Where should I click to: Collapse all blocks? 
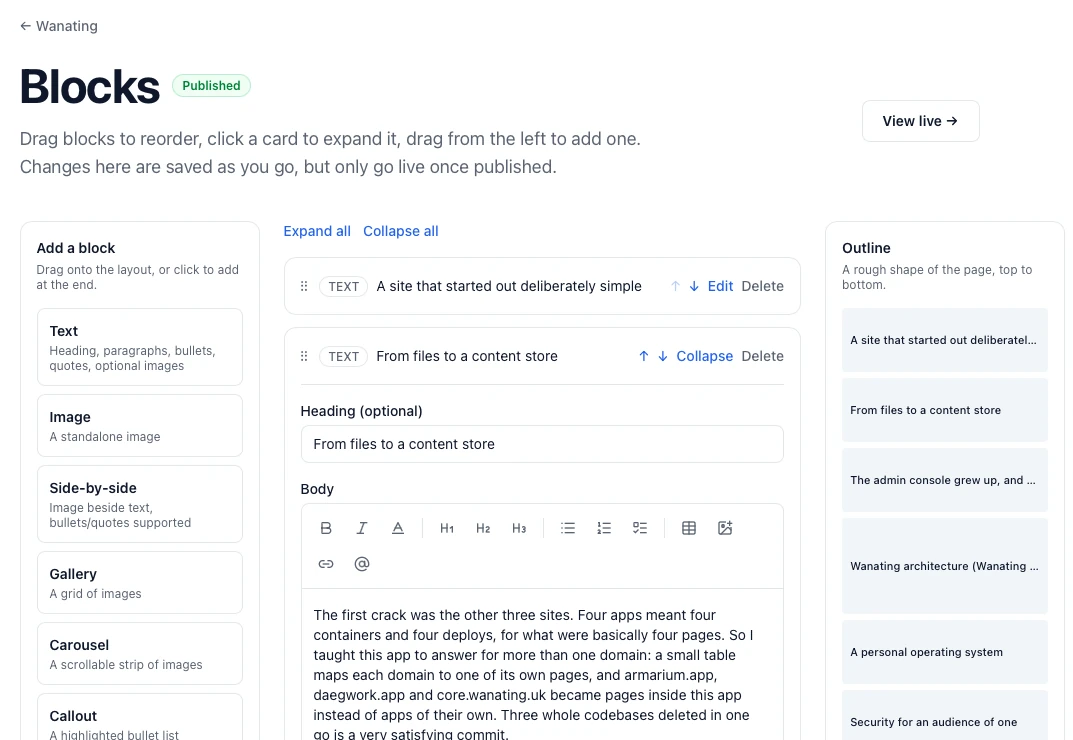pyautogui.click(x=400, y=231)
